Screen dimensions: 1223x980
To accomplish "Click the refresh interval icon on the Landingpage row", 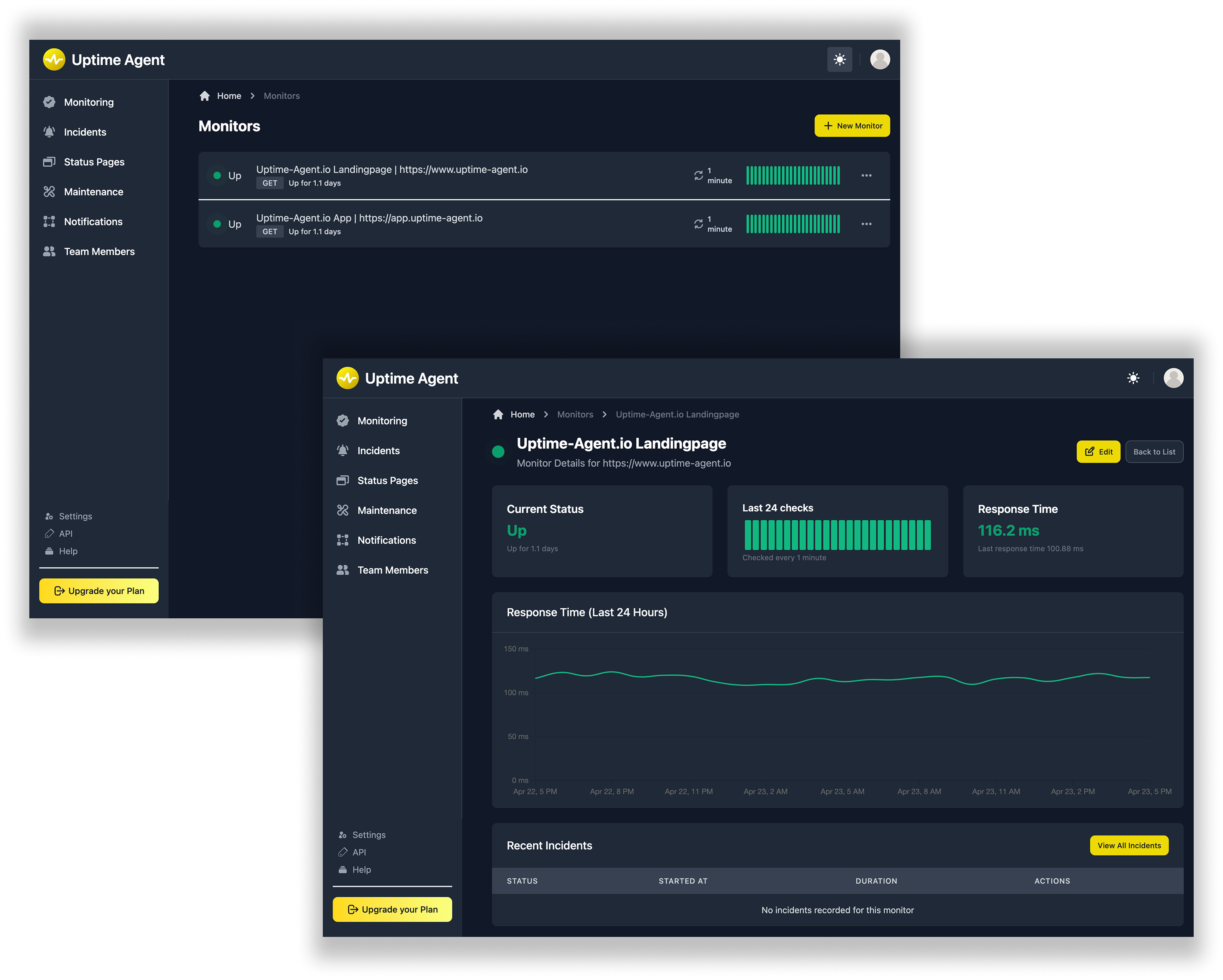I will click(x=698, y=176).
